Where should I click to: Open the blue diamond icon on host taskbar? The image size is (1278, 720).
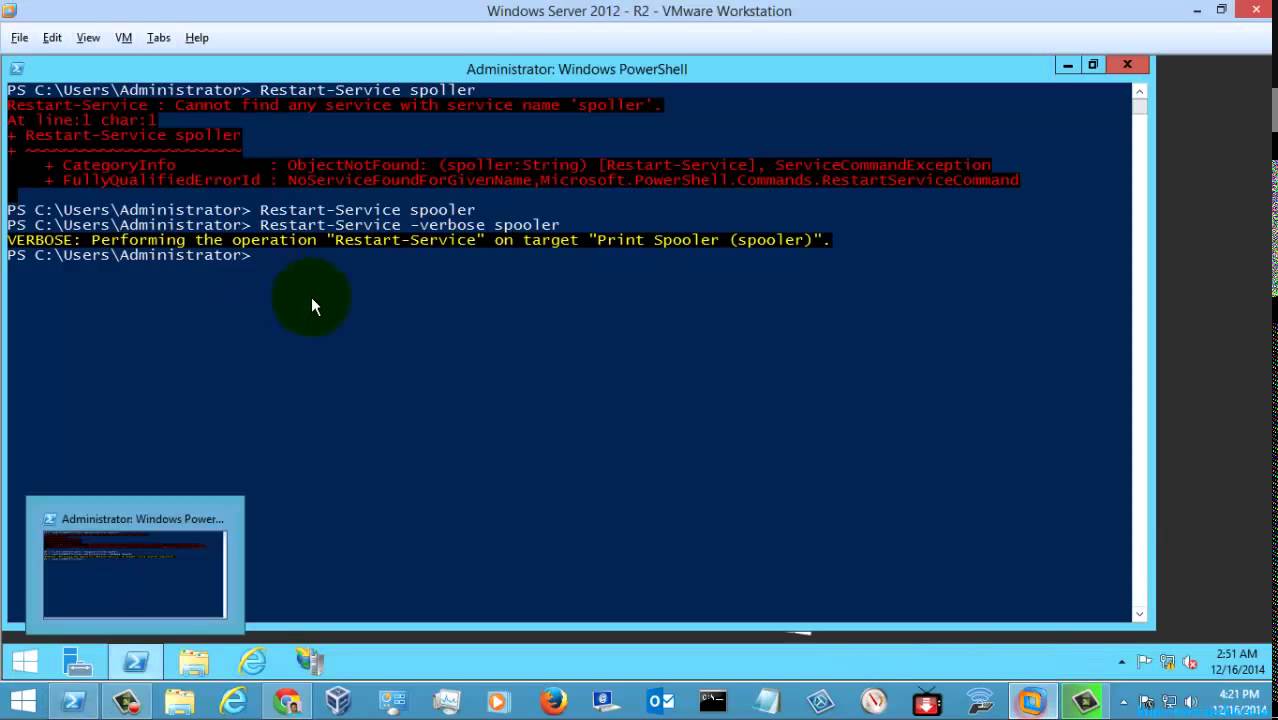click(820, 702)
